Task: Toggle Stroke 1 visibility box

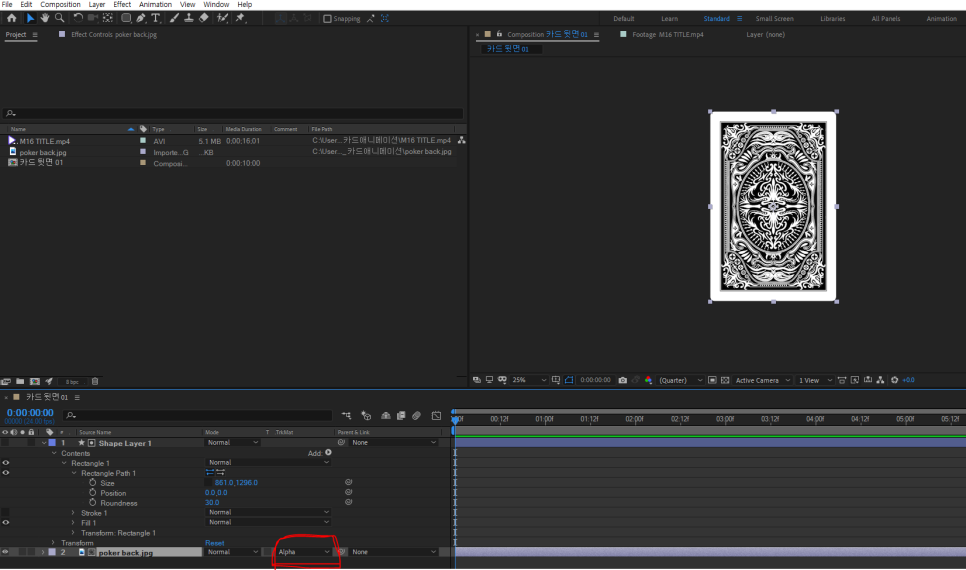Action: tap(6, 512)
